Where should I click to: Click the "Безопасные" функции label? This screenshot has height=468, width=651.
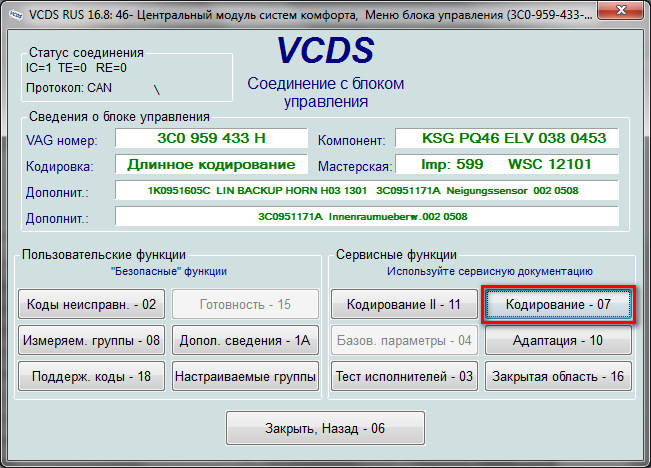[x=169, y=271]
